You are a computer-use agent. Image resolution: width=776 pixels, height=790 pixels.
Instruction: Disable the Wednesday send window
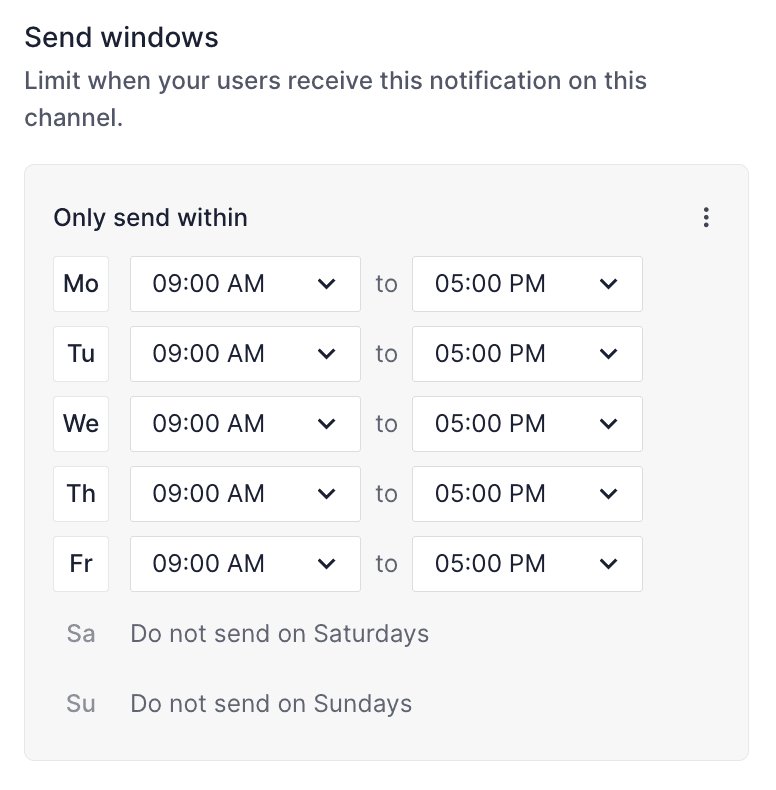coord(81,424)
